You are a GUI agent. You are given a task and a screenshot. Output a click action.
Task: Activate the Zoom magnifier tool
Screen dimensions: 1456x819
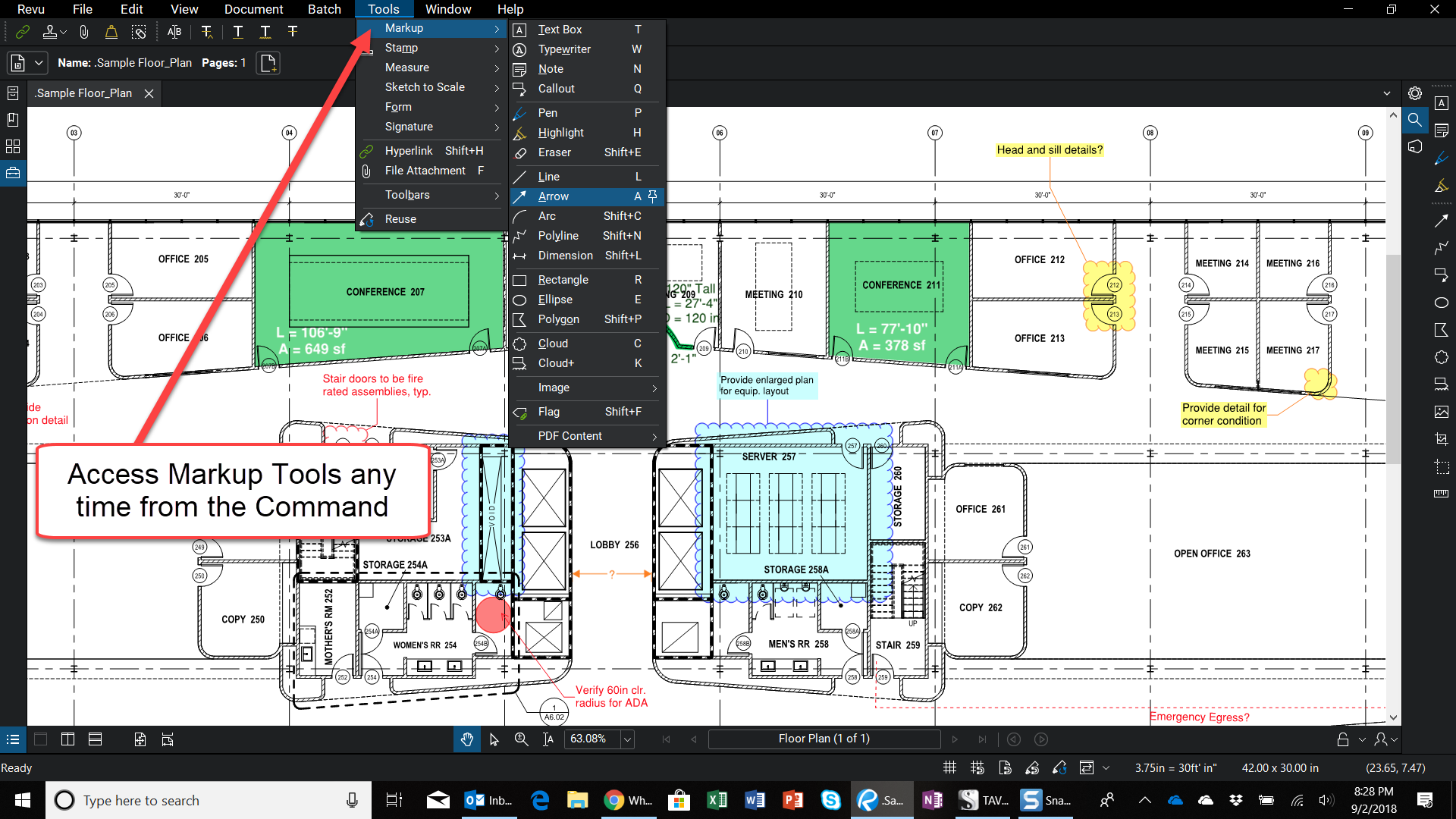pos(521,739)
